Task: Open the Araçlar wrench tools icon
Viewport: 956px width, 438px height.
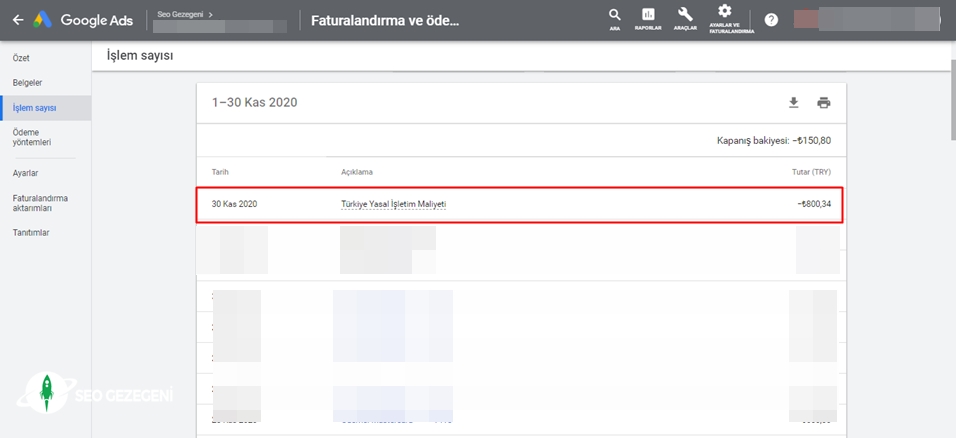Action: click(685, 20)
